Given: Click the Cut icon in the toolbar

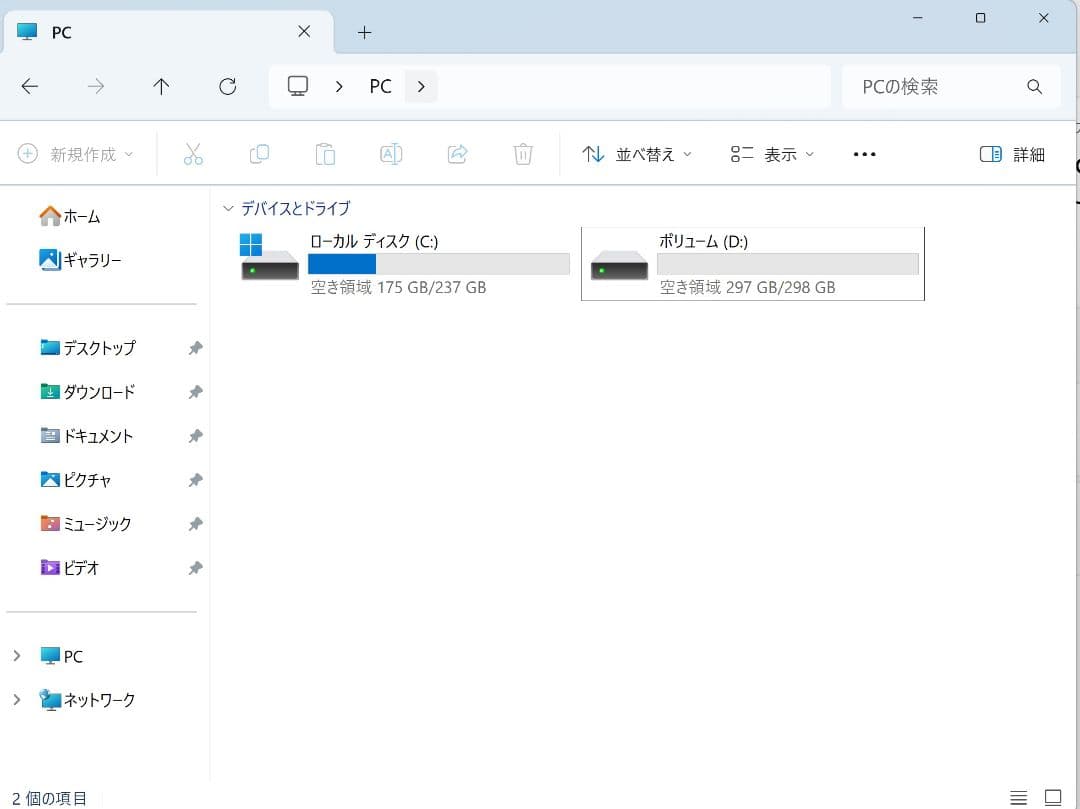Looking at the screenshot, I should [193, 153].
